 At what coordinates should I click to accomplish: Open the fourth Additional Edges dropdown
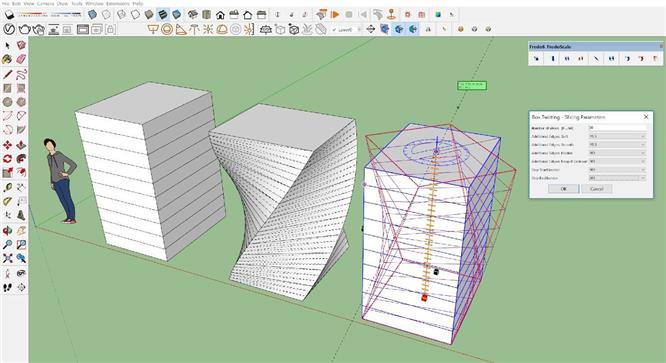point(617,161)
